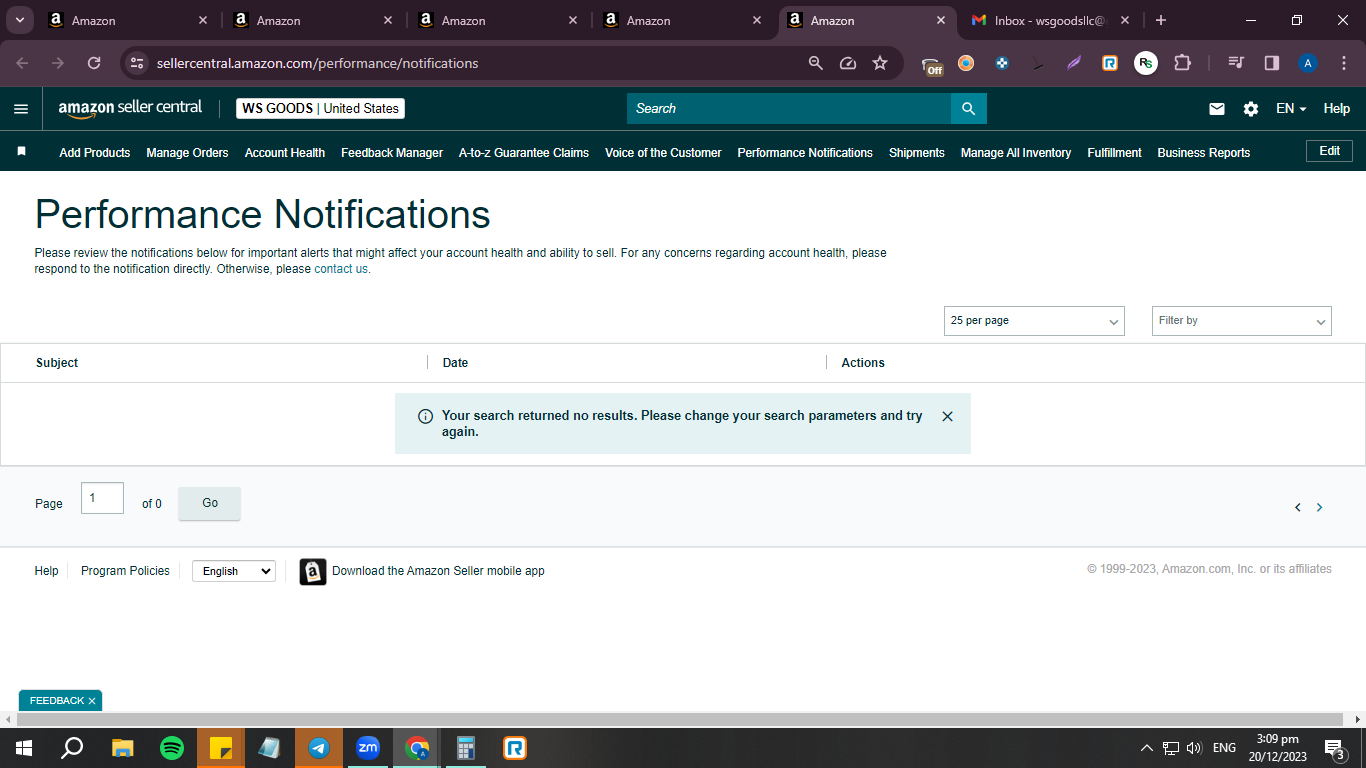Open Voice of the Customer

(x=663, y=153)
